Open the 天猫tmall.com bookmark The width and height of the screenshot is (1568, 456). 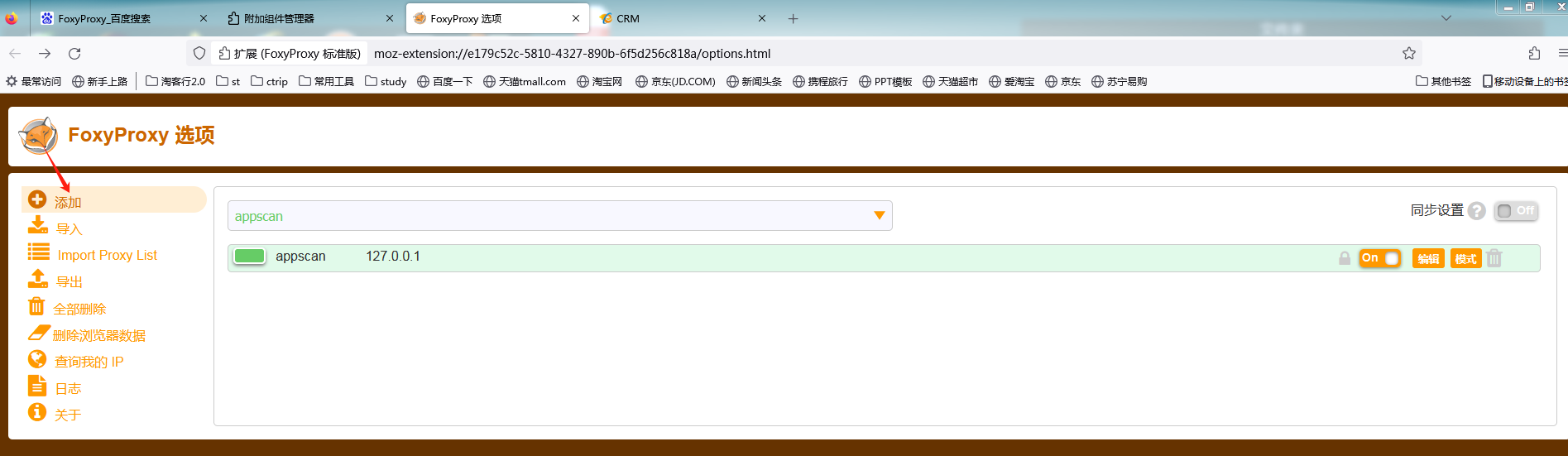click(525, 81)
